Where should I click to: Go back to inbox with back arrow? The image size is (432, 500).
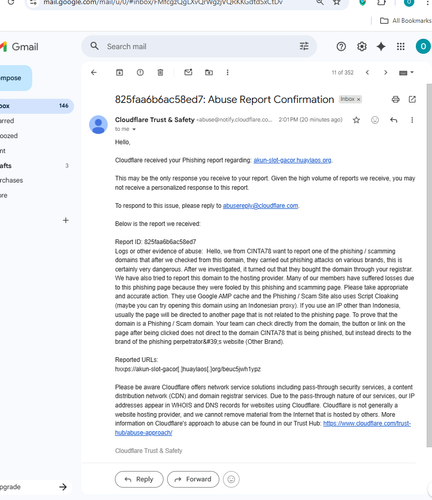point(94,72)
